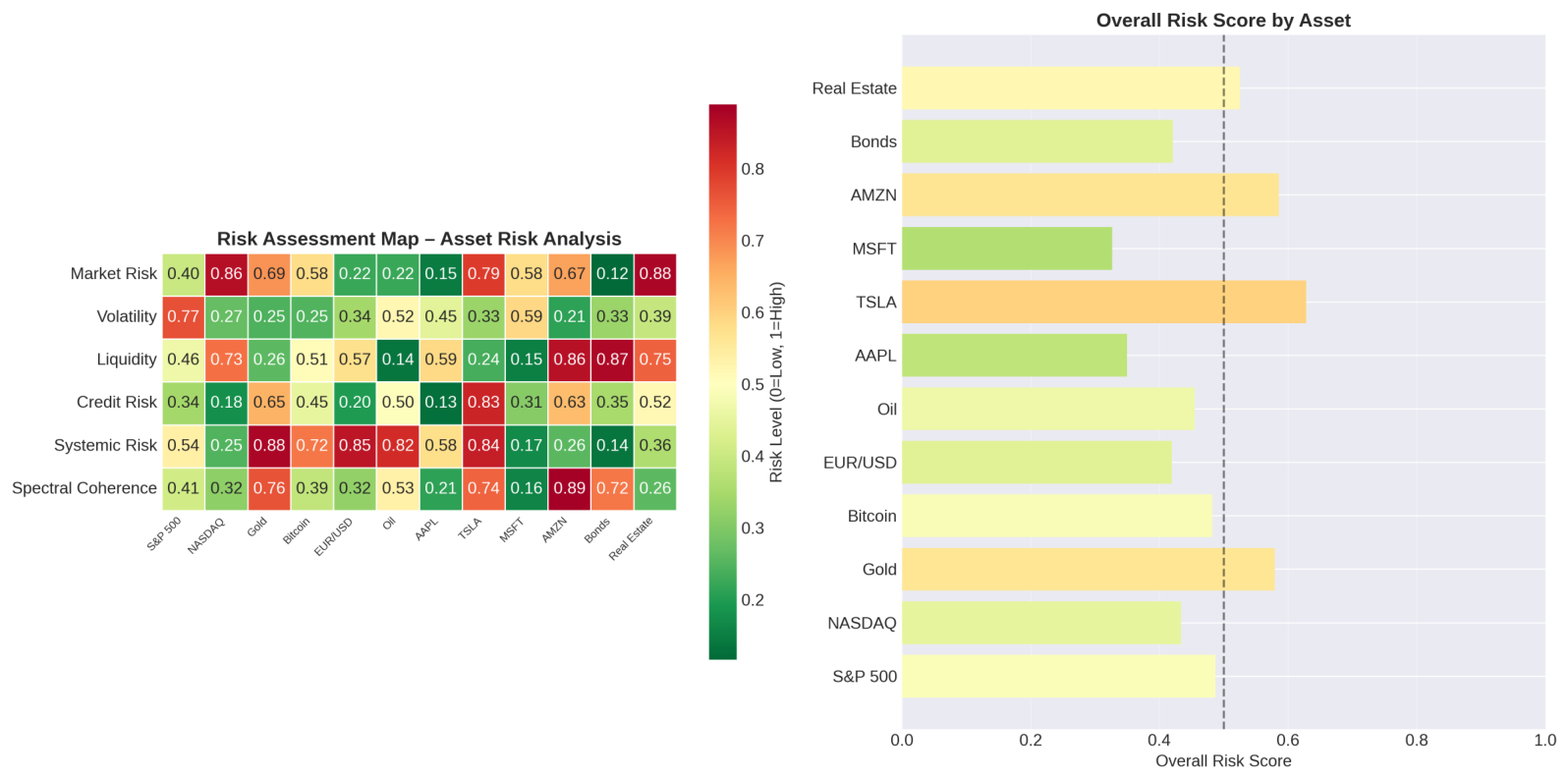This screenshot has width=1568, height=778.
Task: Select the Oil Liquidity cell 0.14
Action: coord(398,360)
